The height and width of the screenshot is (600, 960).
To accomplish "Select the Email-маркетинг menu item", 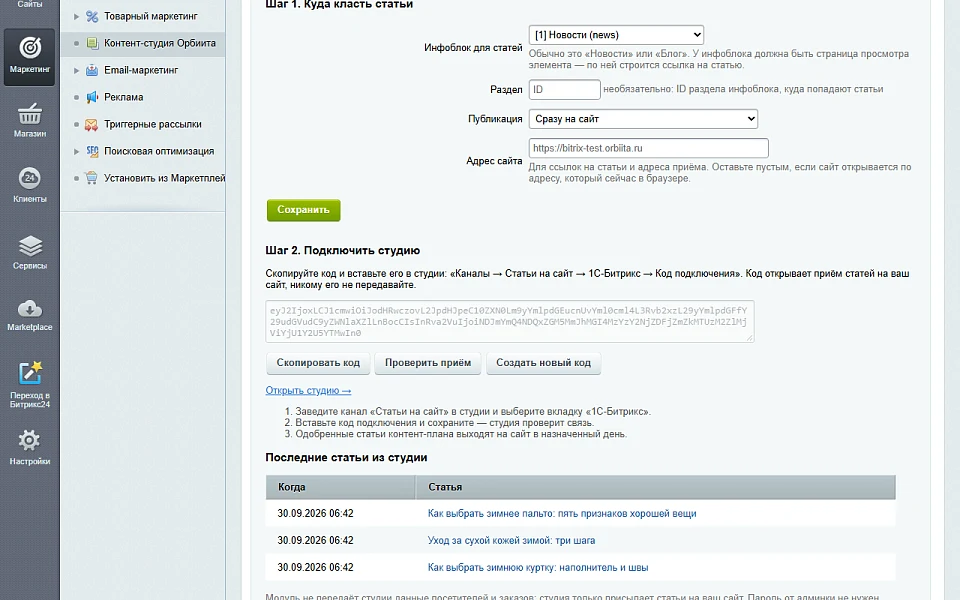I will (x=141, y=70).
